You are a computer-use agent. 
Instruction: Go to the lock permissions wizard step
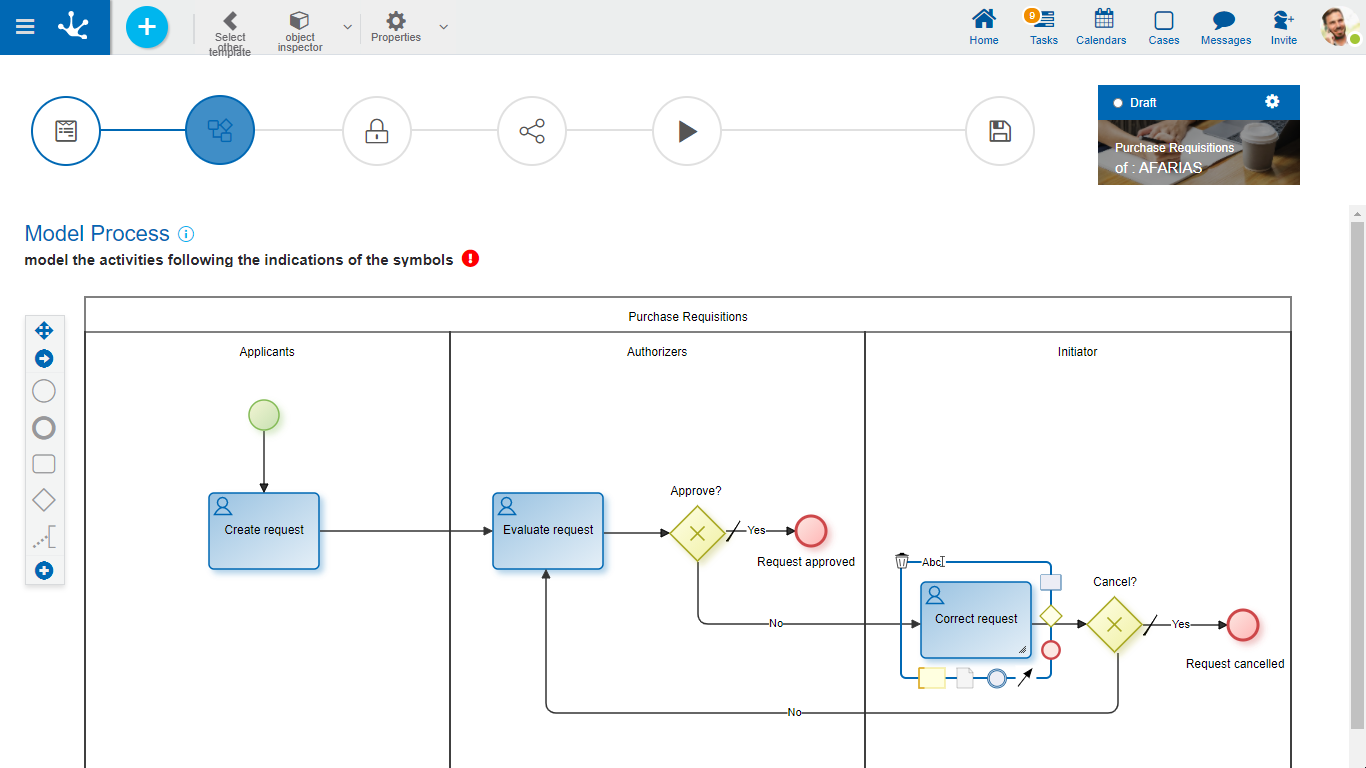click(377, 131)
